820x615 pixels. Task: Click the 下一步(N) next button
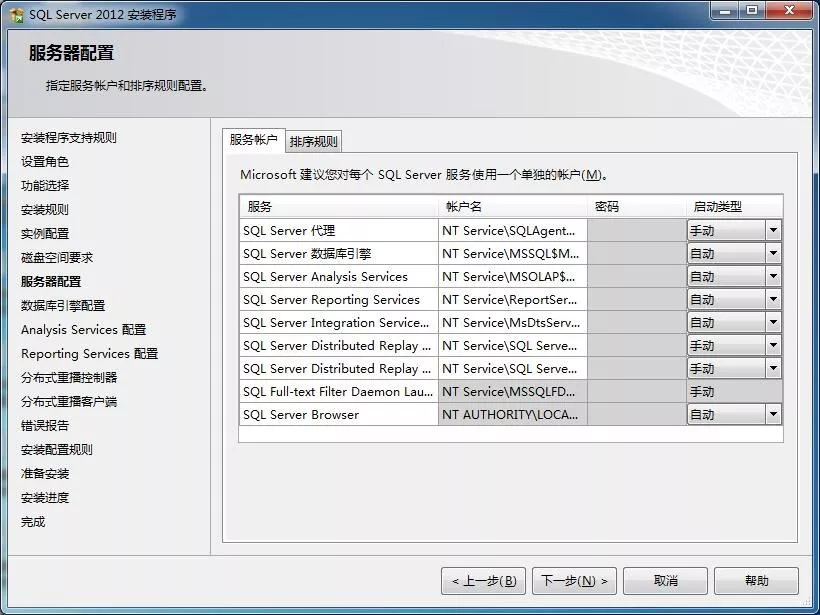[x=574, y=581]
